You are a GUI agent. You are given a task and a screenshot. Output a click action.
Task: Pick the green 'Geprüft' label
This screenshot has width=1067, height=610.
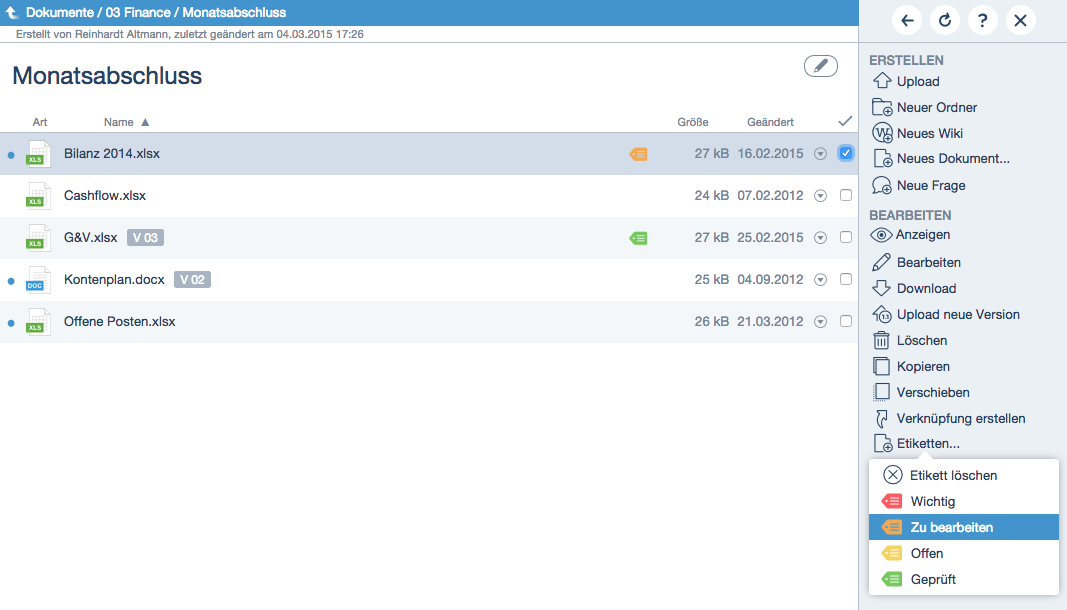[933, 579]
